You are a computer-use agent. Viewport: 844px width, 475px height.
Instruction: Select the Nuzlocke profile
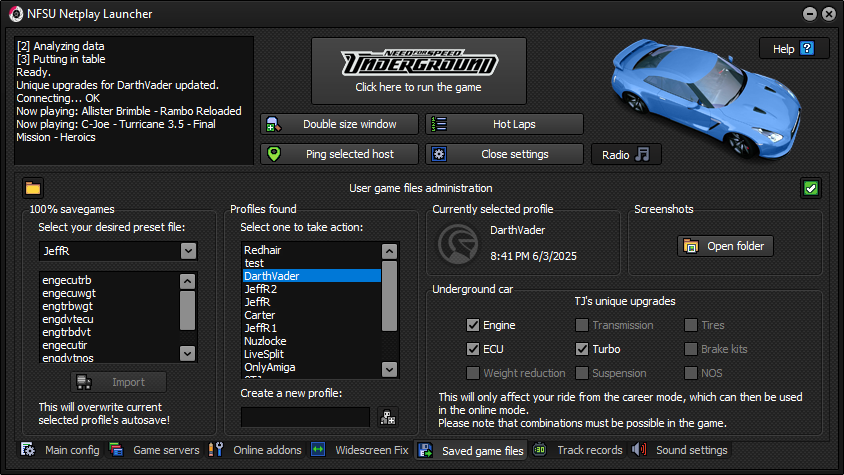(312, 341)
